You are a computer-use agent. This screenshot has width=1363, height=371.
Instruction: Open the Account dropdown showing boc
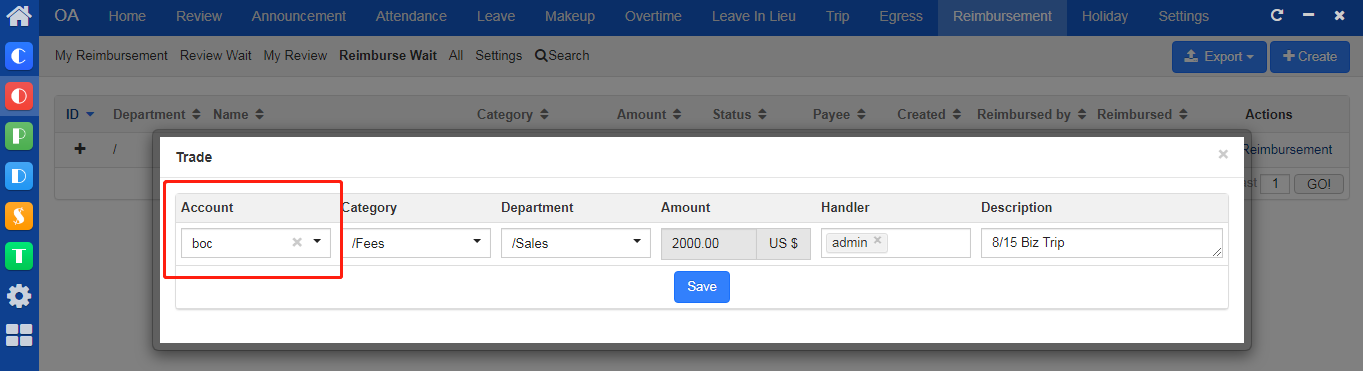pos(256,243)
